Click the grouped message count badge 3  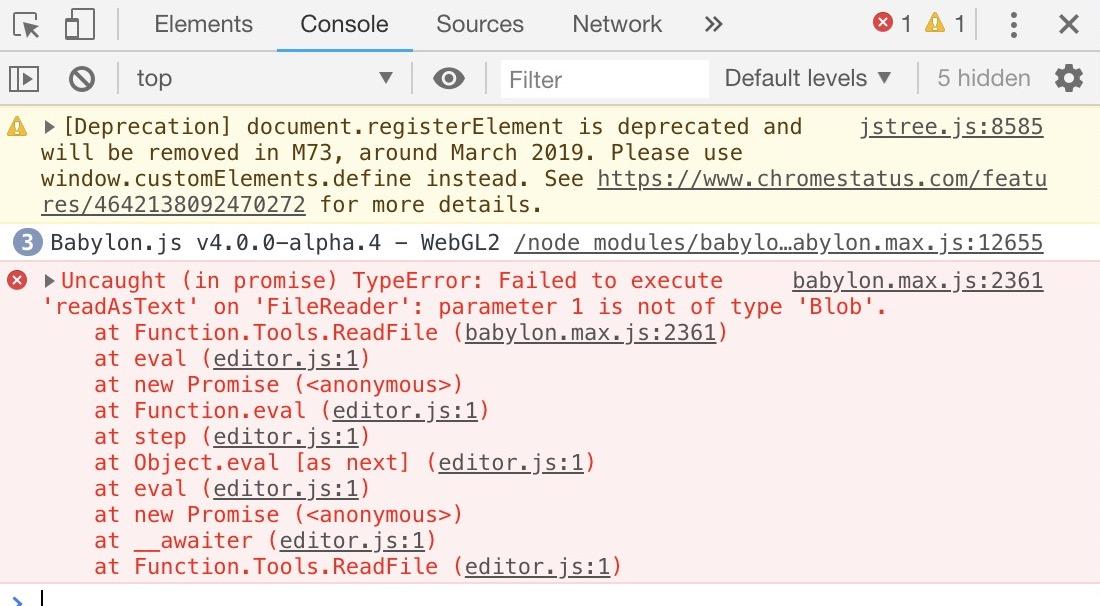27,243
